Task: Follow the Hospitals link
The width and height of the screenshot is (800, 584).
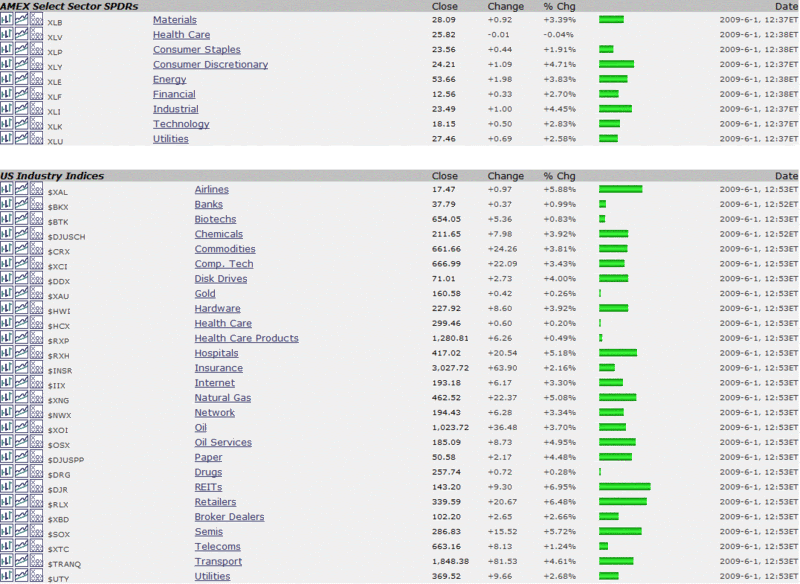Action: tap(216, 353)
